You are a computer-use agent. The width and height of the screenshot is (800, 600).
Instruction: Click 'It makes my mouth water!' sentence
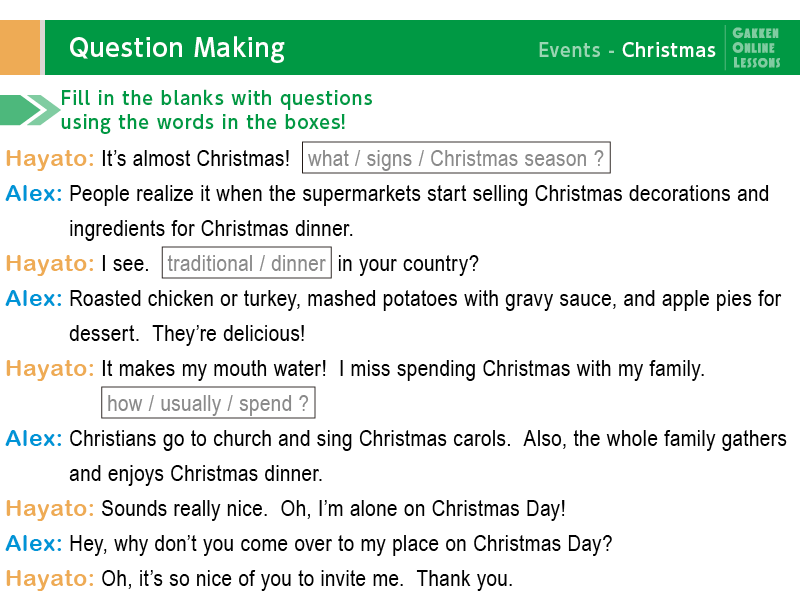click(x=213, y=369)
